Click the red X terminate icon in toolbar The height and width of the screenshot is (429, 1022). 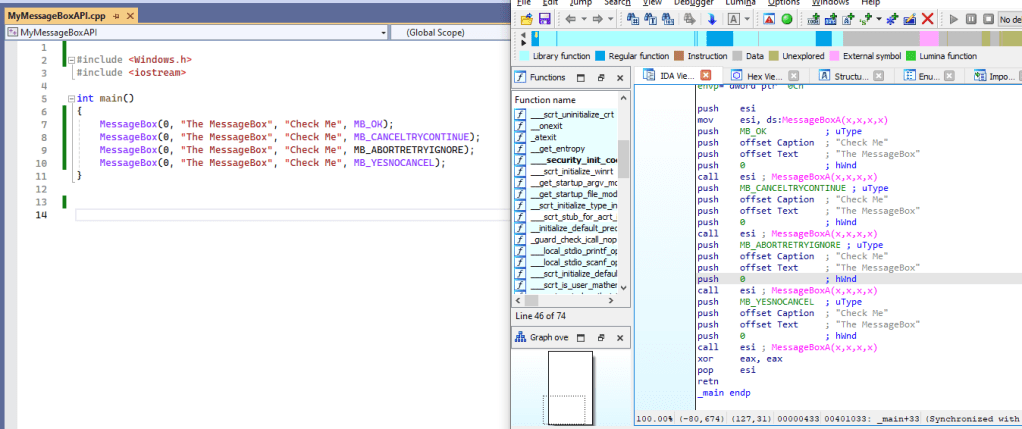tap(928, 19)
